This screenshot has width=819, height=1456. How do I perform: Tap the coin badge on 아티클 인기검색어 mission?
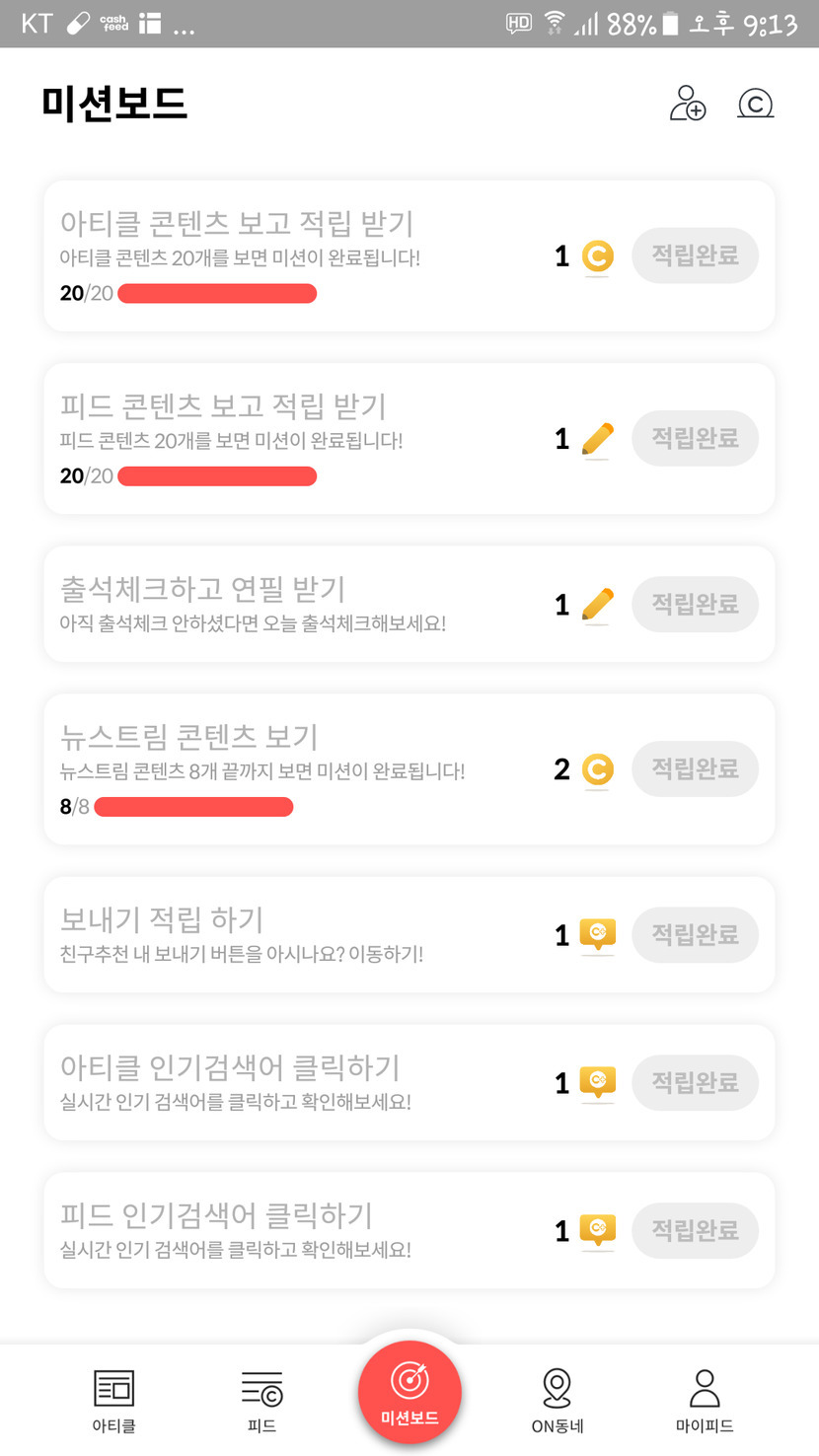(x=597, y=1082)
